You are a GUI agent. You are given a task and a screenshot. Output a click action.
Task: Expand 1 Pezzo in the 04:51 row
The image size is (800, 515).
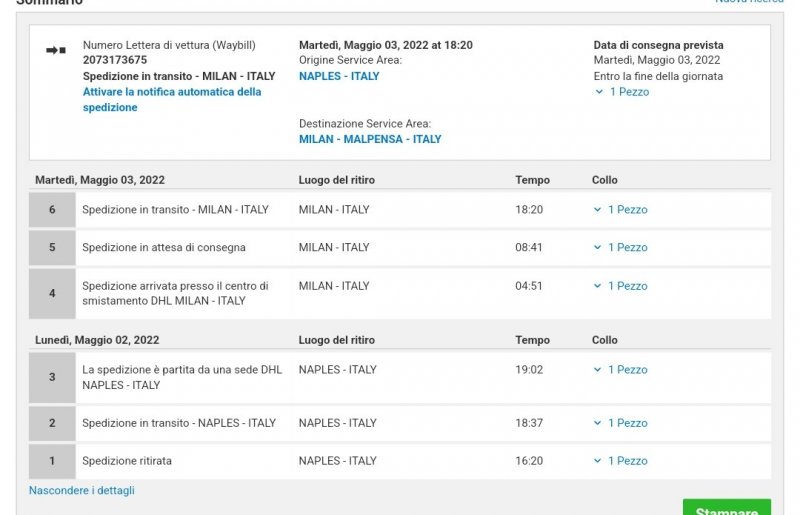tap(620, 286)
